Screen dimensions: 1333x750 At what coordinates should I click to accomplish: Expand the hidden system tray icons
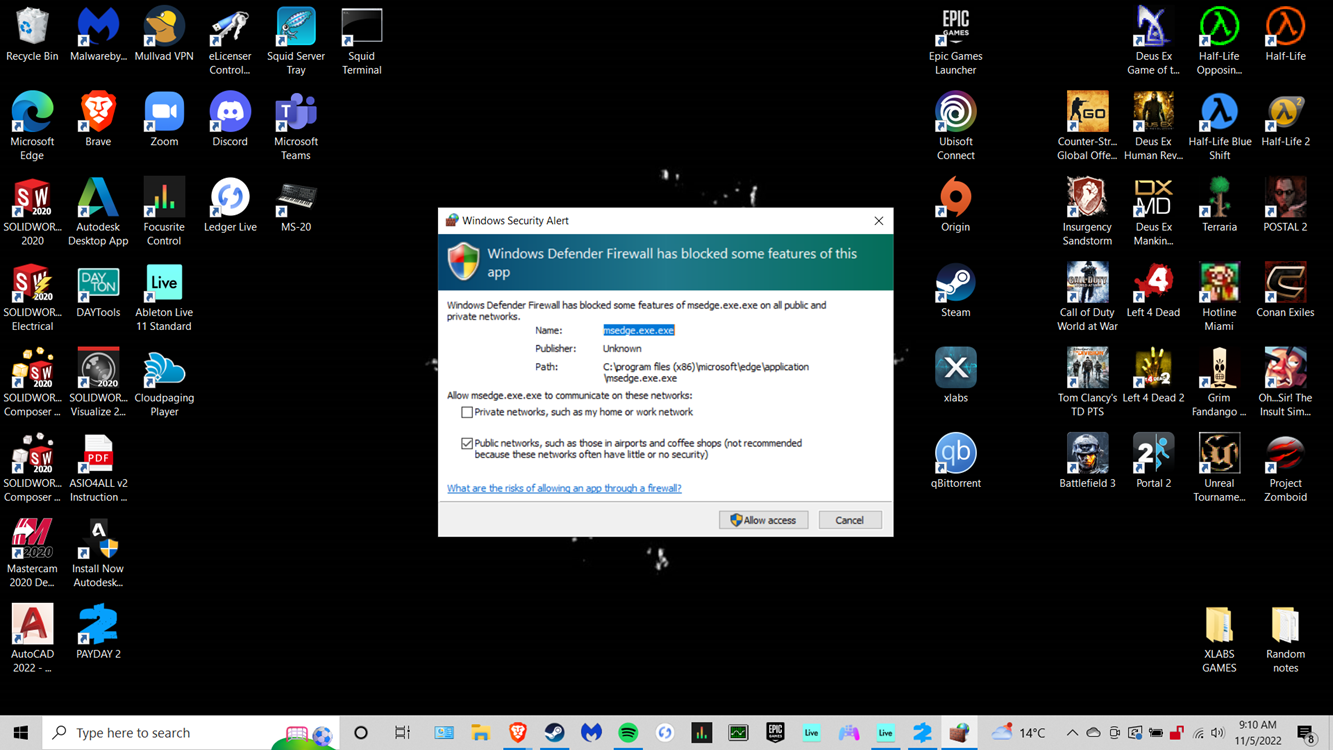click(1072, 733)
